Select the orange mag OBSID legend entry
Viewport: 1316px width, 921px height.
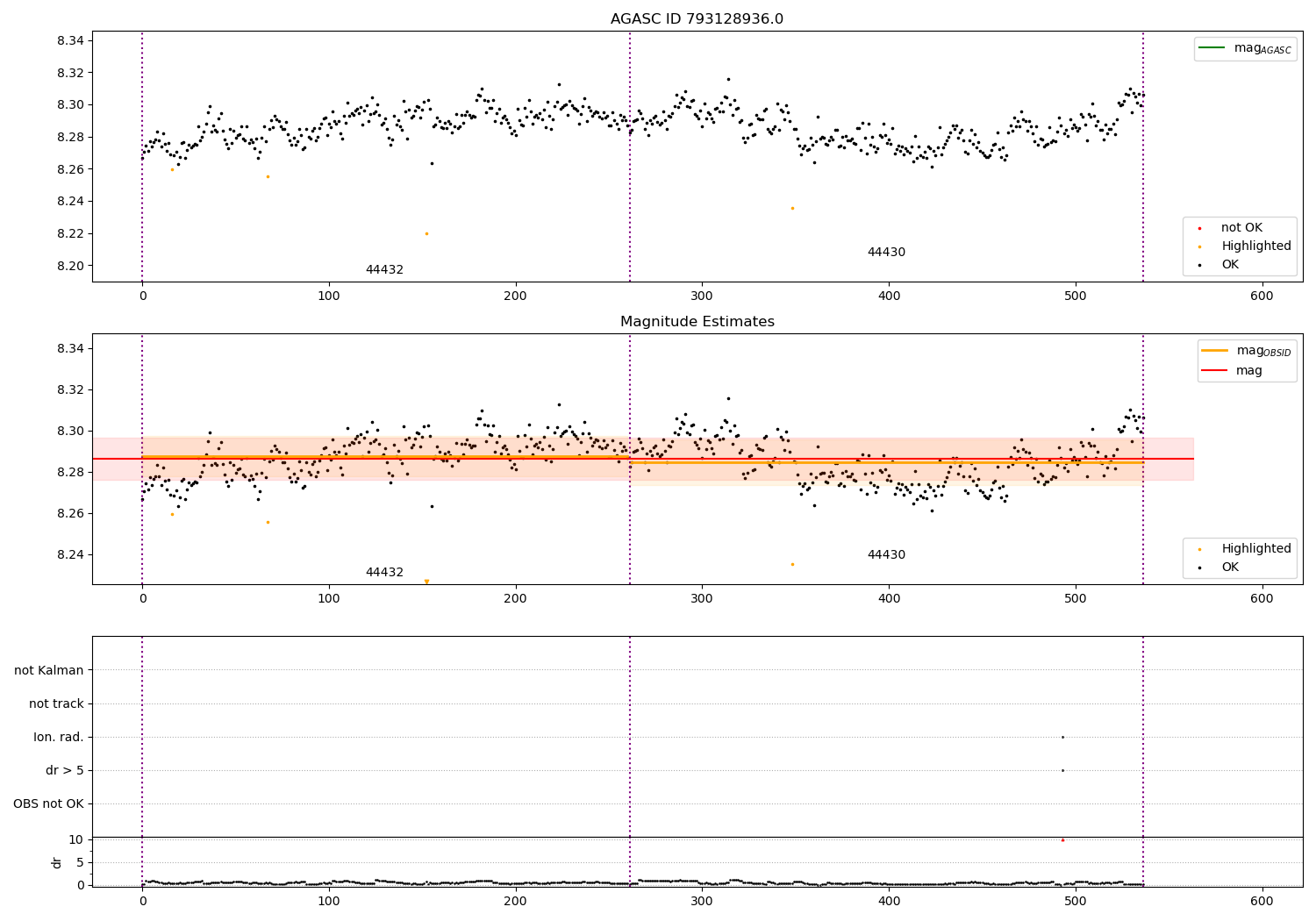[x=1246, y=351]
